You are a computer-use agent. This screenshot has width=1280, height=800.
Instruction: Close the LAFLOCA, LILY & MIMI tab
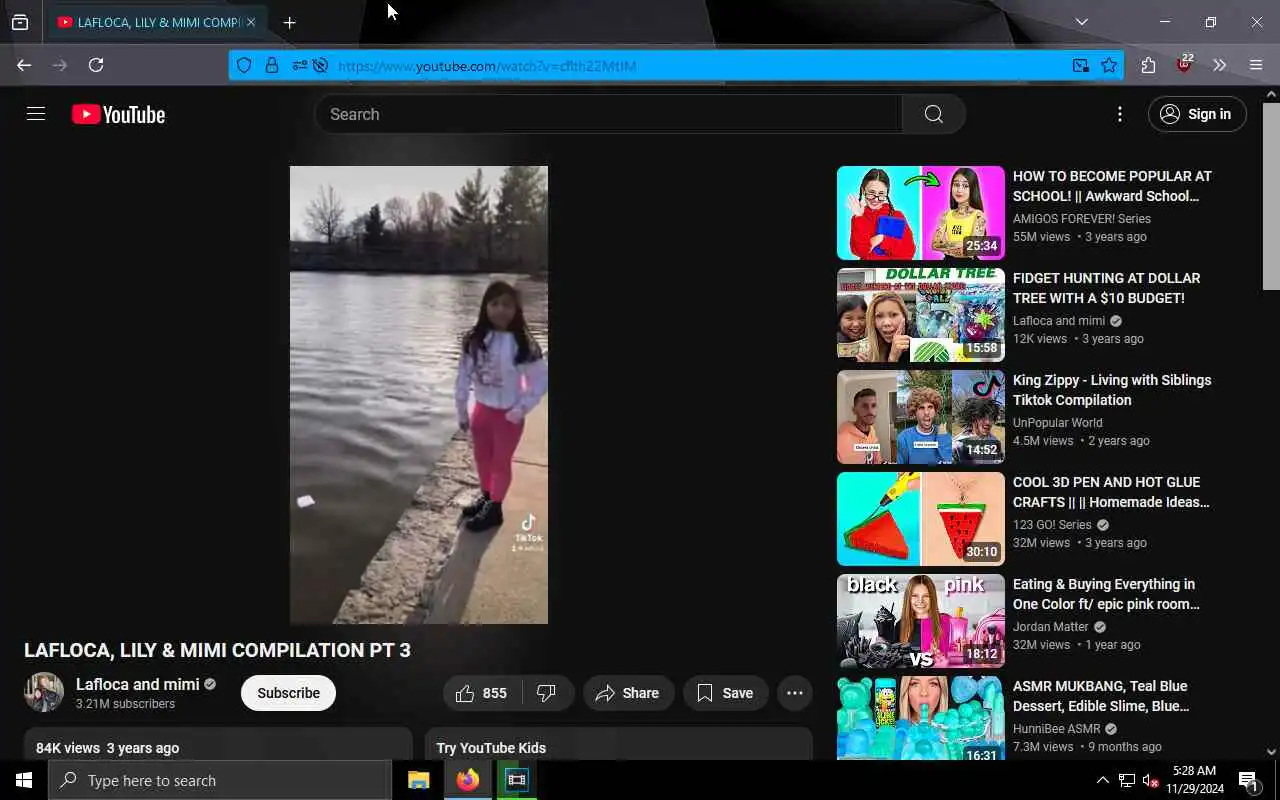coord(251,22)
